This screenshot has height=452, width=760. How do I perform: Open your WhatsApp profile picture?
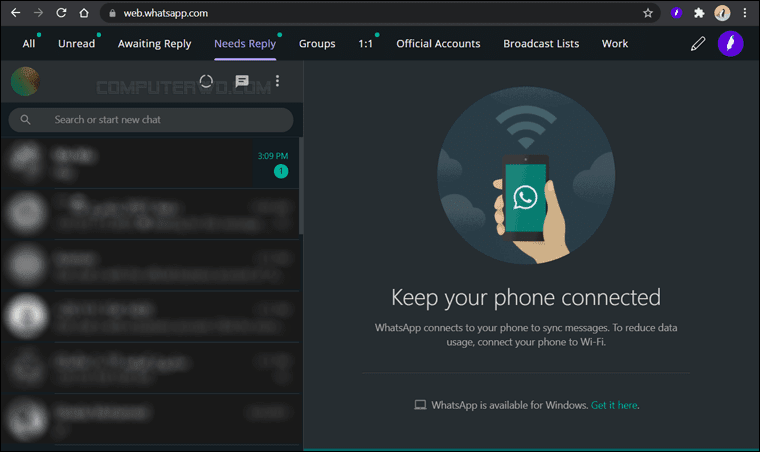coord(25,81)
